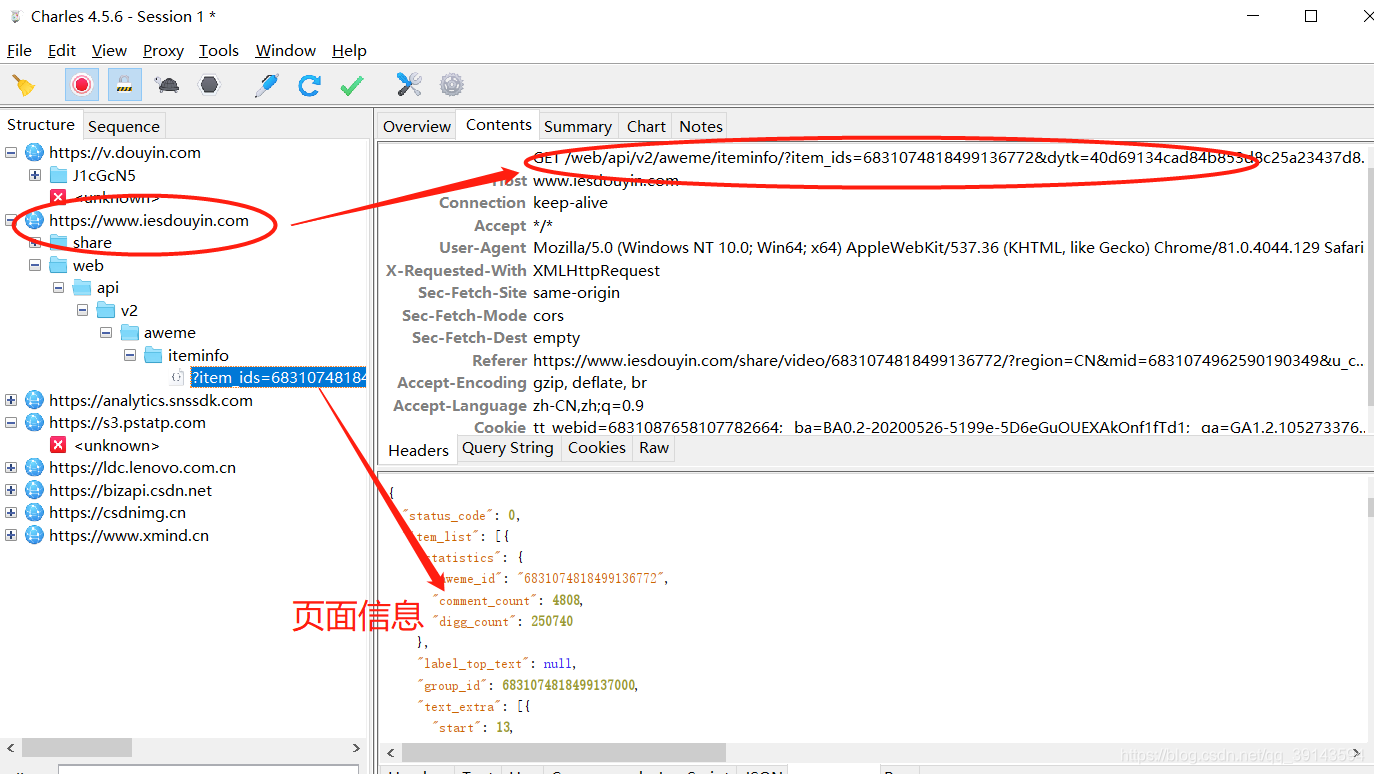Switch to the Structure tab
This screenshot has width=1374, height=774.
41,125
